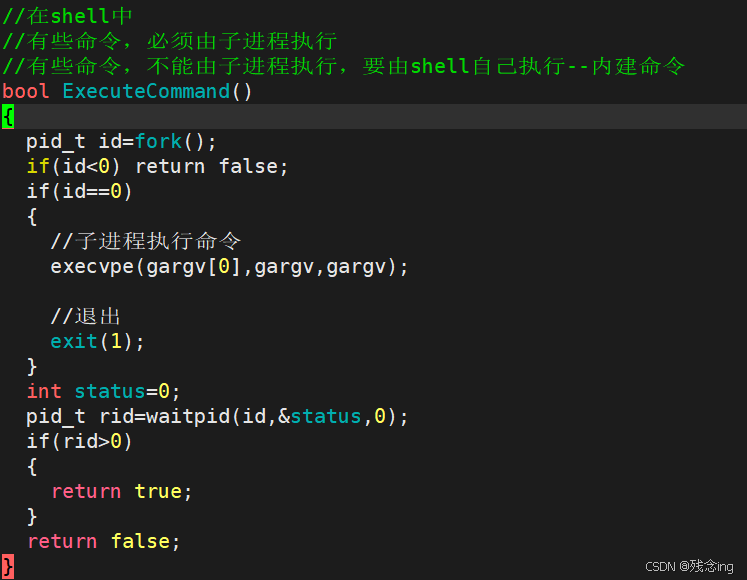Place cursor on "ExecuteCommand" function name

coord(146,91)
